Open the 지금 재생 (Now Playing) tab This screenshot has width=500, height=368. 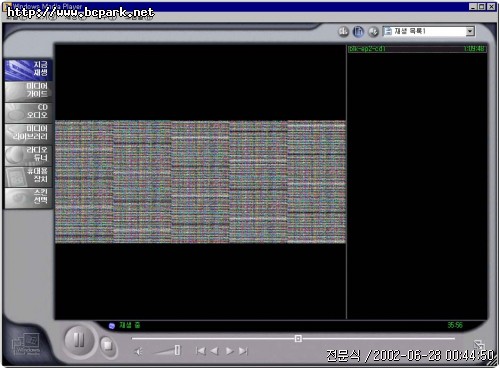(28, 70)
